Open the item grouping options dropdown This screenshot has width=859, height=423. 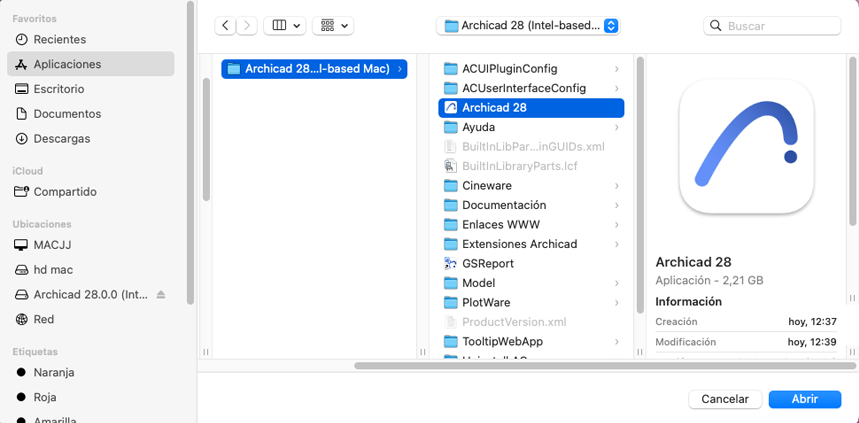[x=333, y=26]
